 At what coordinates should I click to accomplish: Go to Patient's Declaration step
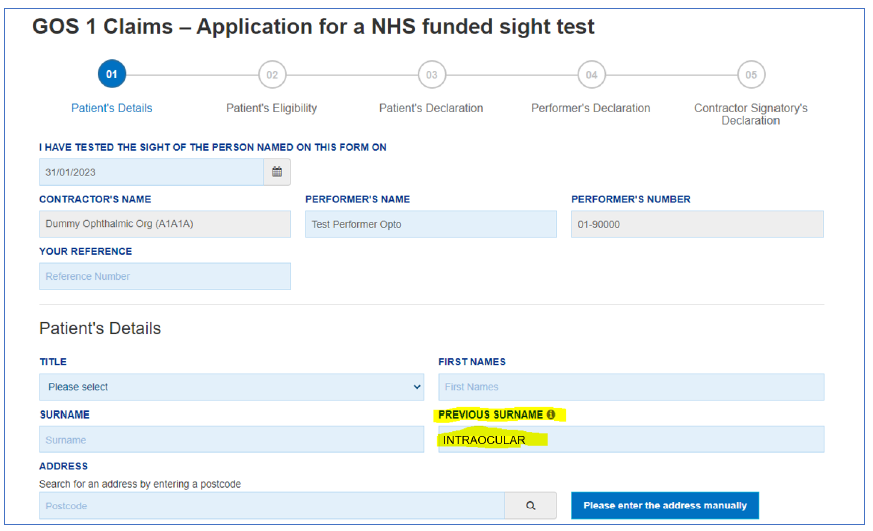[x=431, y=108]
